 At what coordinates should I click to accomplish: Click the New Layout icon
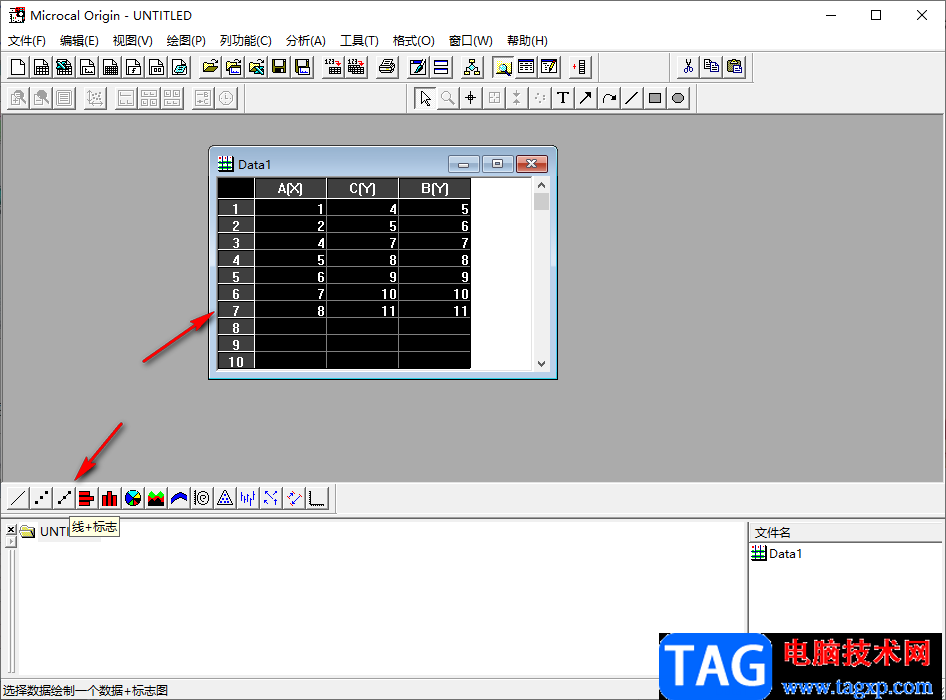pyautogui.click(x=156, y=67)
